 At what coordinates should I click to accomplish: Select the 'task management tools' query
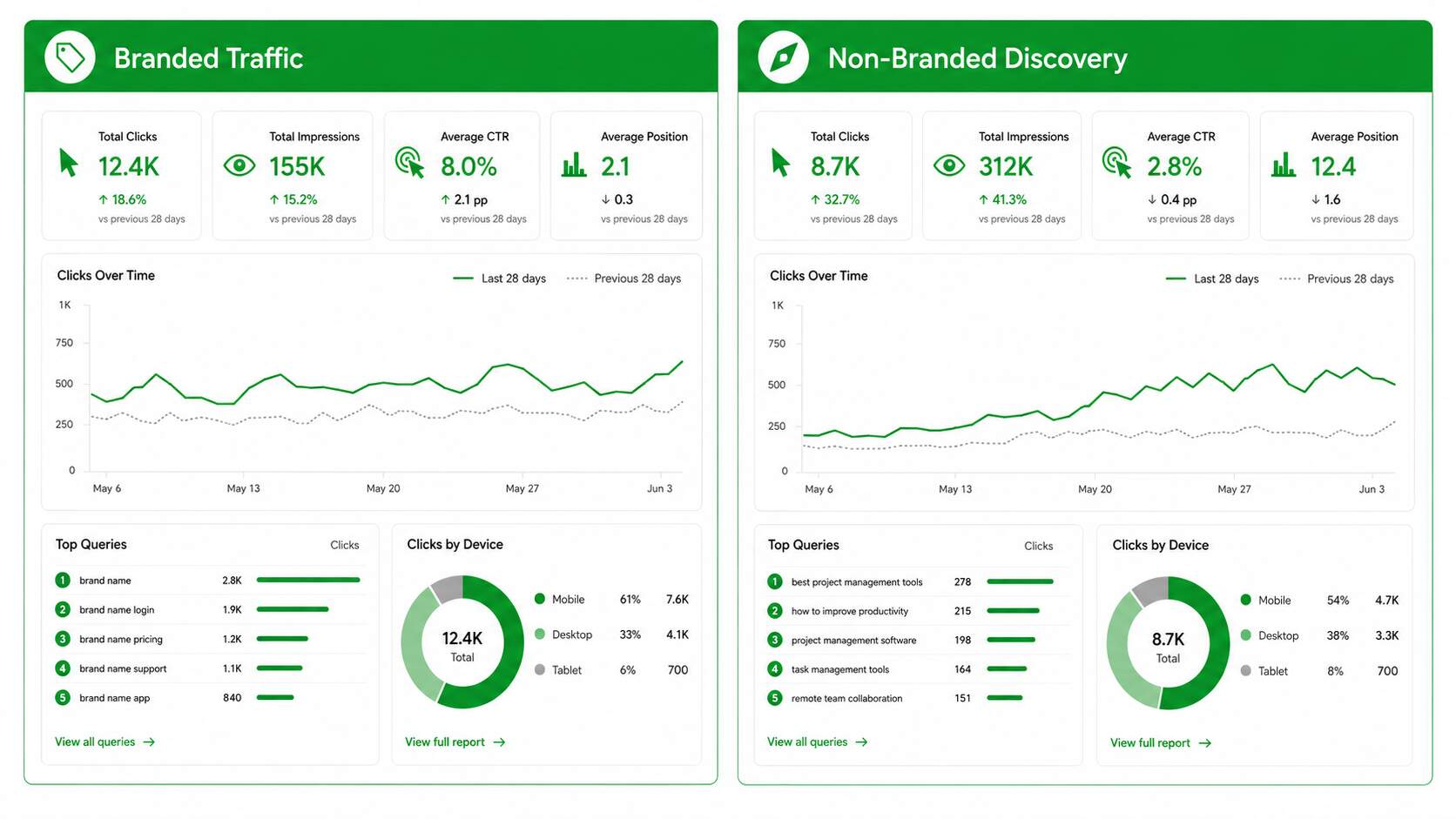tap(840, 669)
